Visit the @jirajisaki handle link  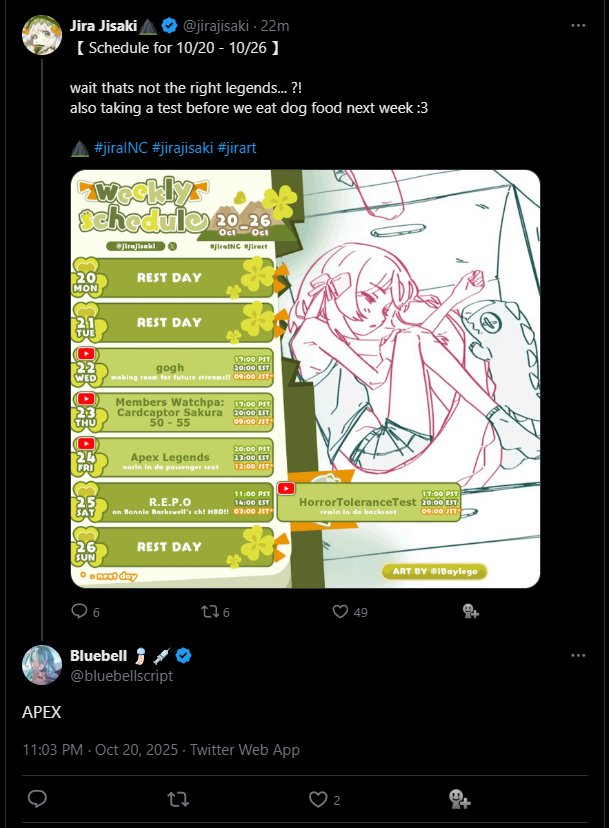[216, 26]
